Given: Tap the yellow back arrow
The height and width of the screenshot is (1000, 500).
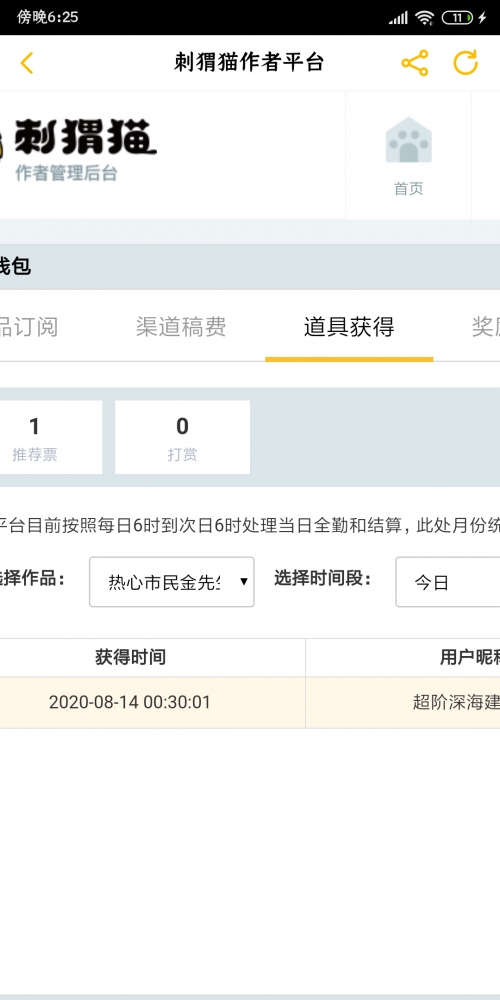Looking at the screenshot, I should (26, 63).
